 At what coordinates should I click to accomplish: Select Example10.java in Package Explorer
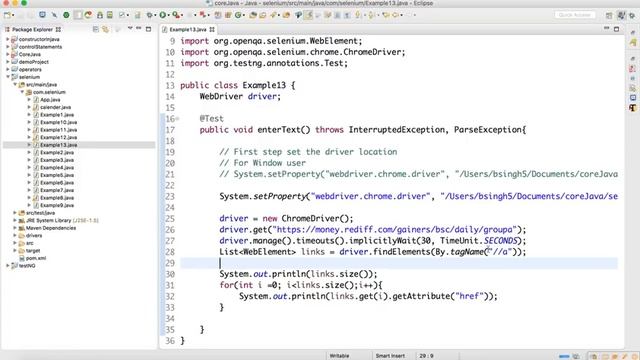click(x=58, y=122)
